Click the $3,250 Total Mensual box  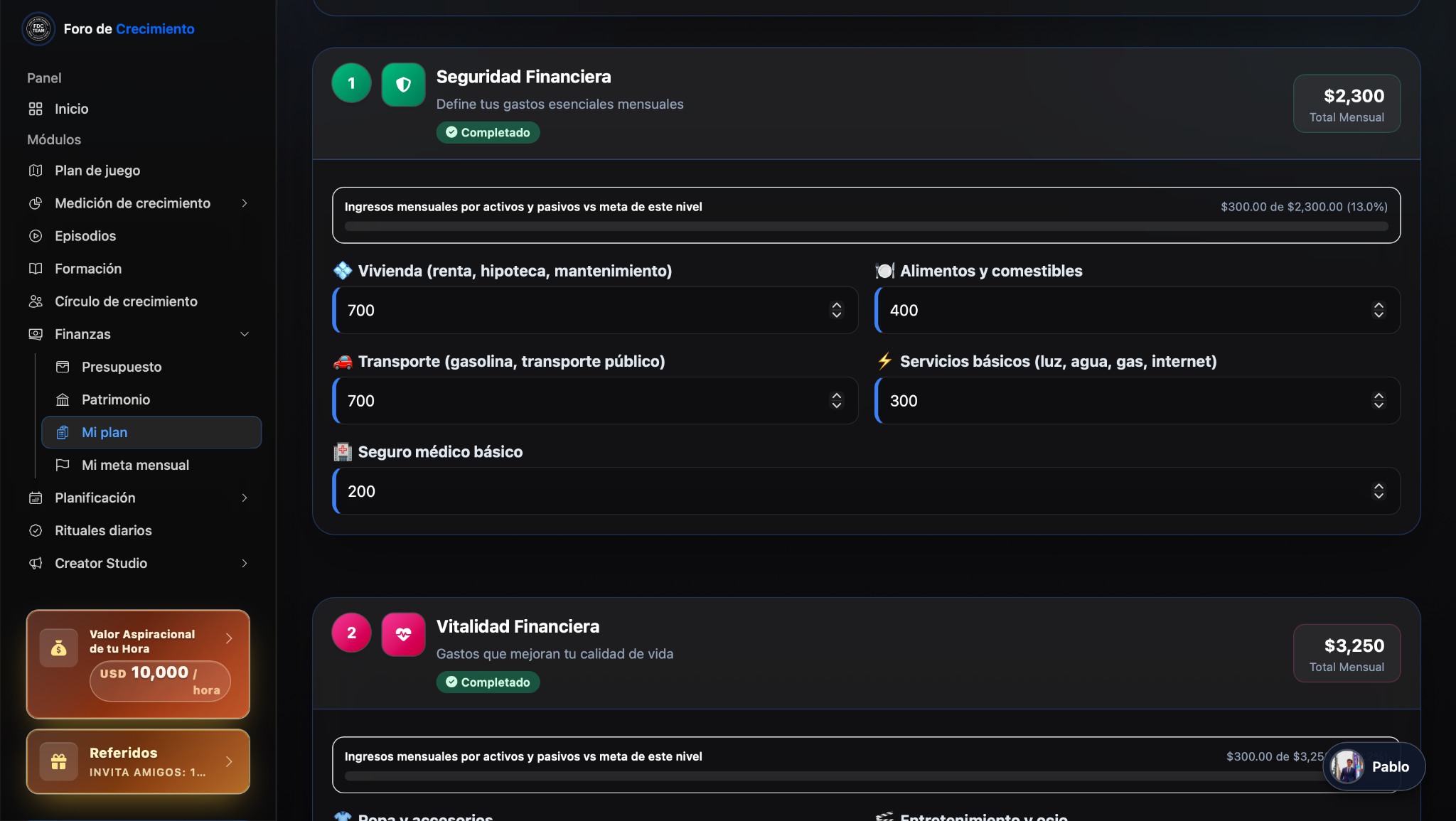pos(1347,653)
